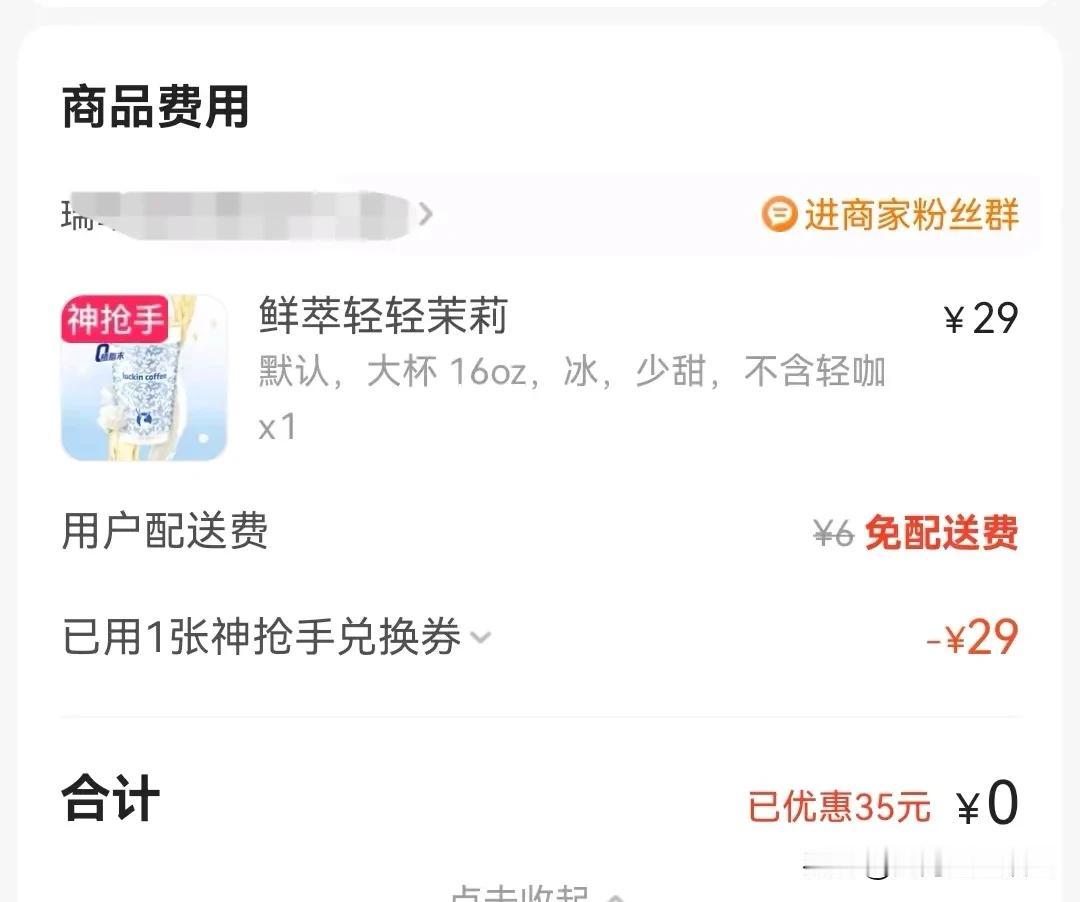Screen dimensions: 1080x902
Task: Tap the red 已优惠35元 savings text
Action: click(840, 806)
